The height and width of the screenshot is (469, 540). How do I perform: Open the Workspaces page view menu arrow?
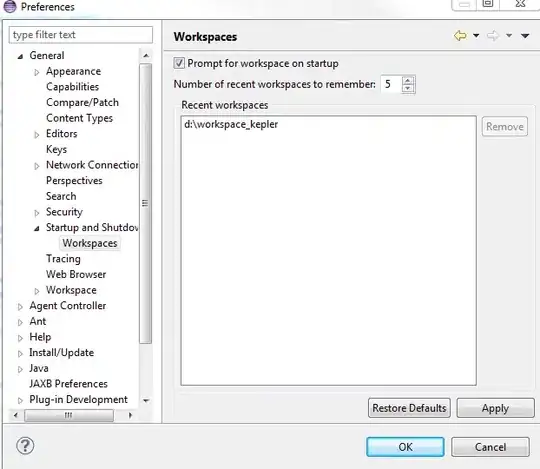(x=525, y=36)
